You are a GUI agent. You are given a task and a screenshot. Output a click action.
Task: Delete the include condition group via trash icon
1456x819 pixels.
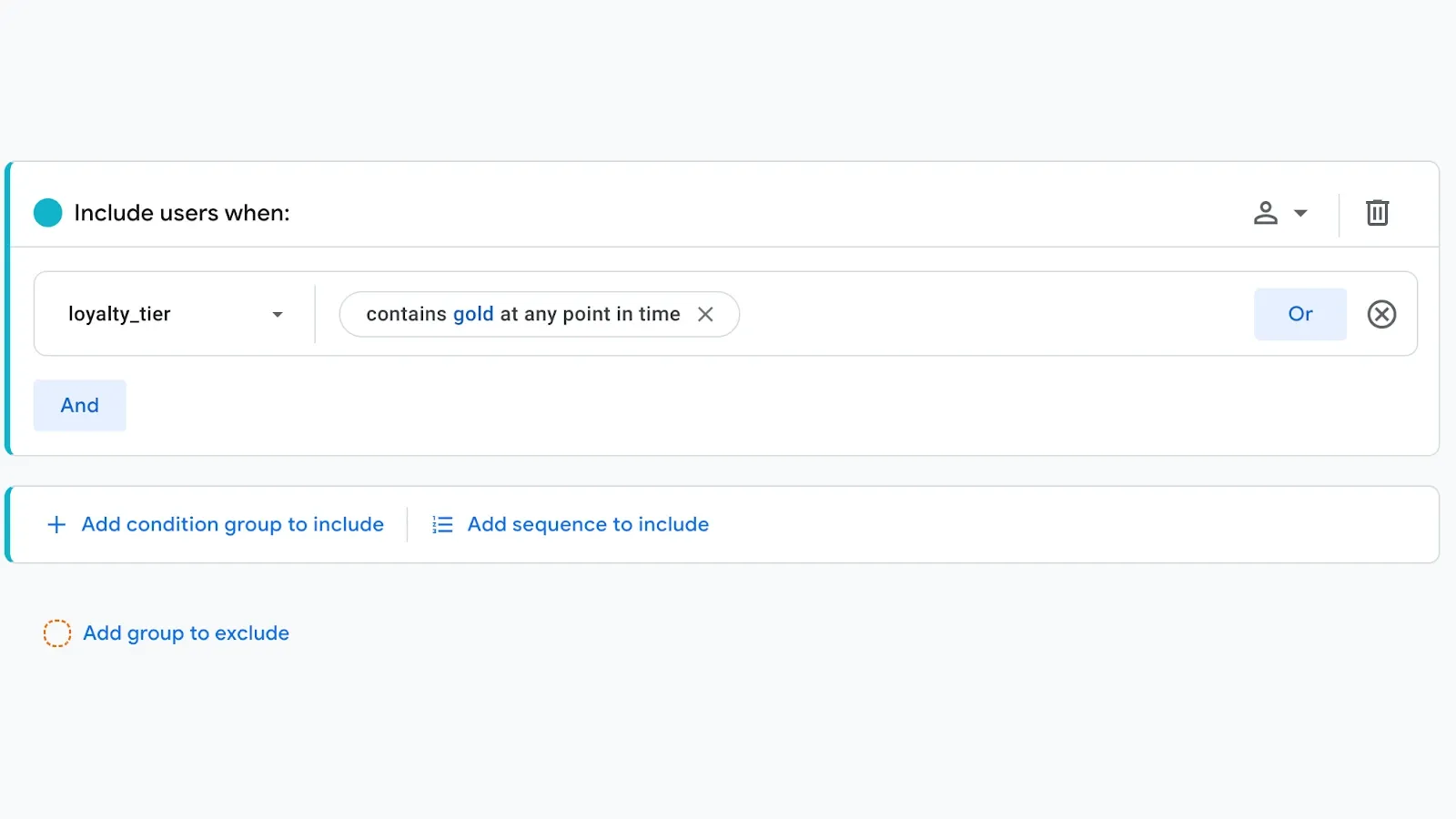click(x=1377, y=213)
